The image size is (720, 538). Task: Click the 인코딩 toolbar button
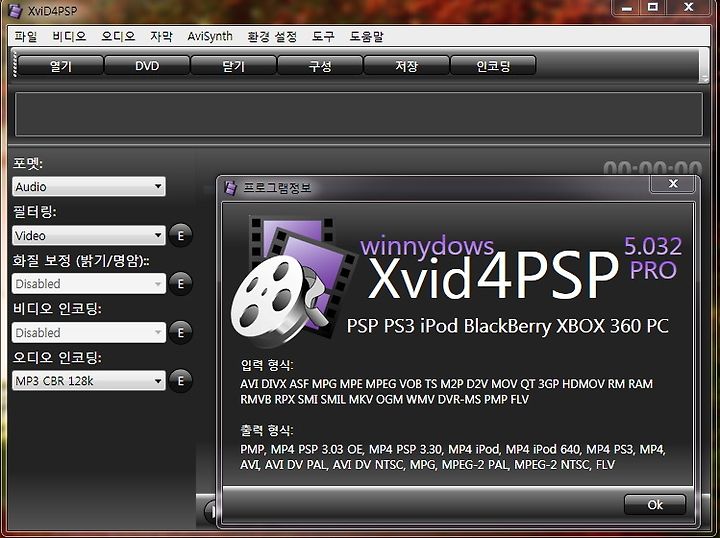[x=493, y=66]
